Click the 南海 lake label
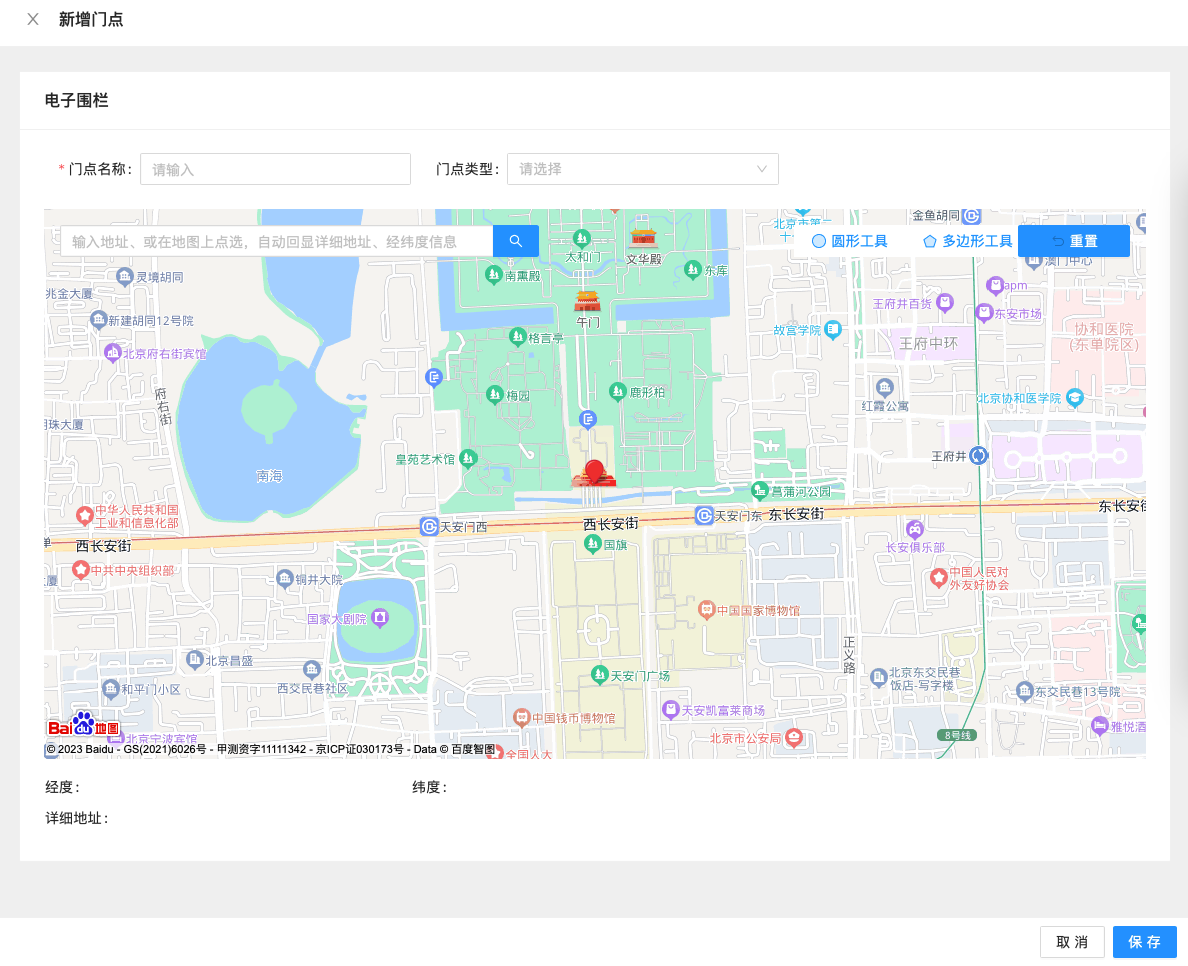Viewport: 1188px width, 966px height. (x=270, y=476)
